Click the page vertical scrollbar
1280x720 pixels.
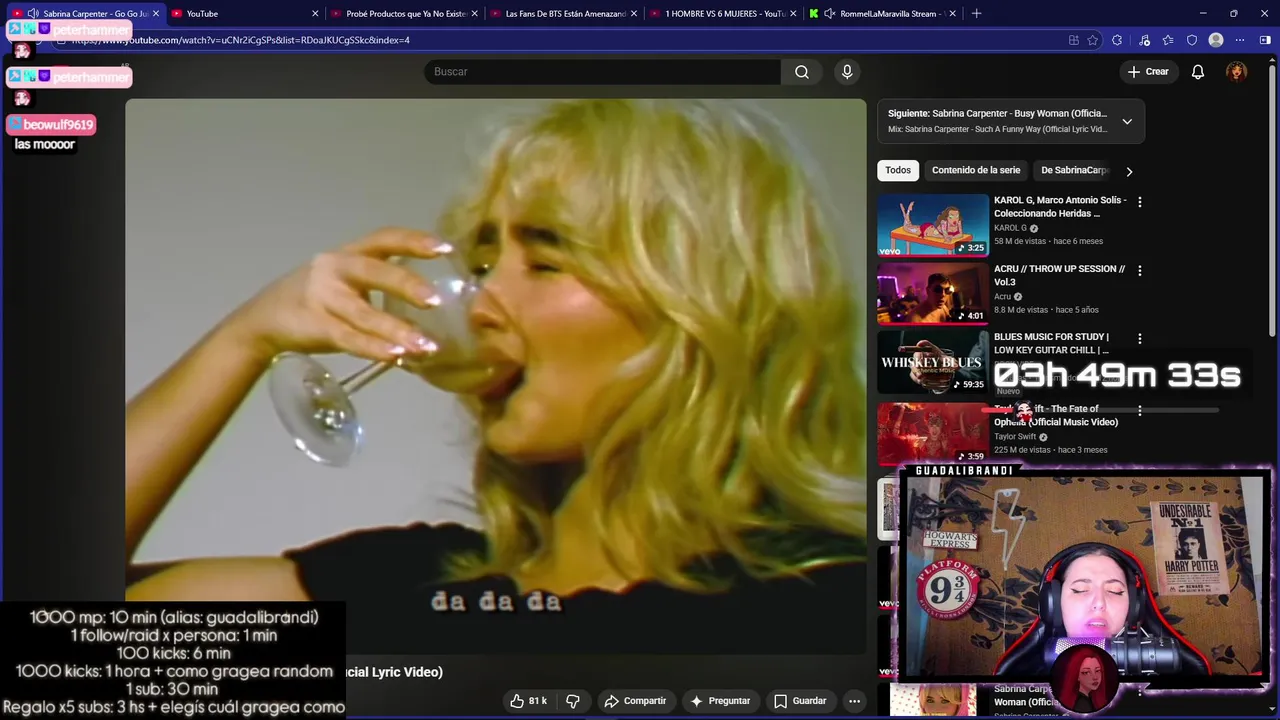coord(1273,200)
